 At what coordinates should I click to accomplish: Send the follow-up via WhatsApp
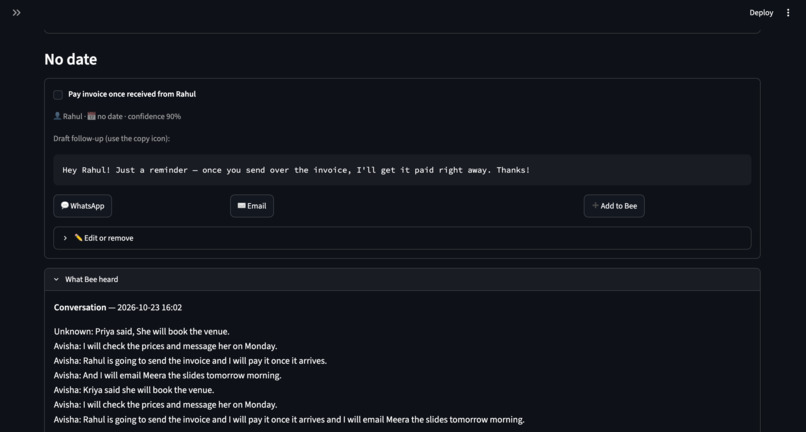pyautogui.click(x=83, y=206)
